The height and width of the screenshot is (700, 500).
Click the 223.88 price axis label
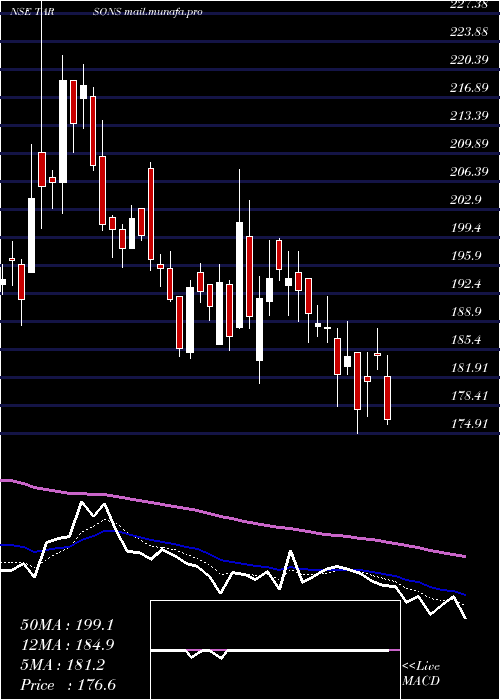click(x=468, y=32)
